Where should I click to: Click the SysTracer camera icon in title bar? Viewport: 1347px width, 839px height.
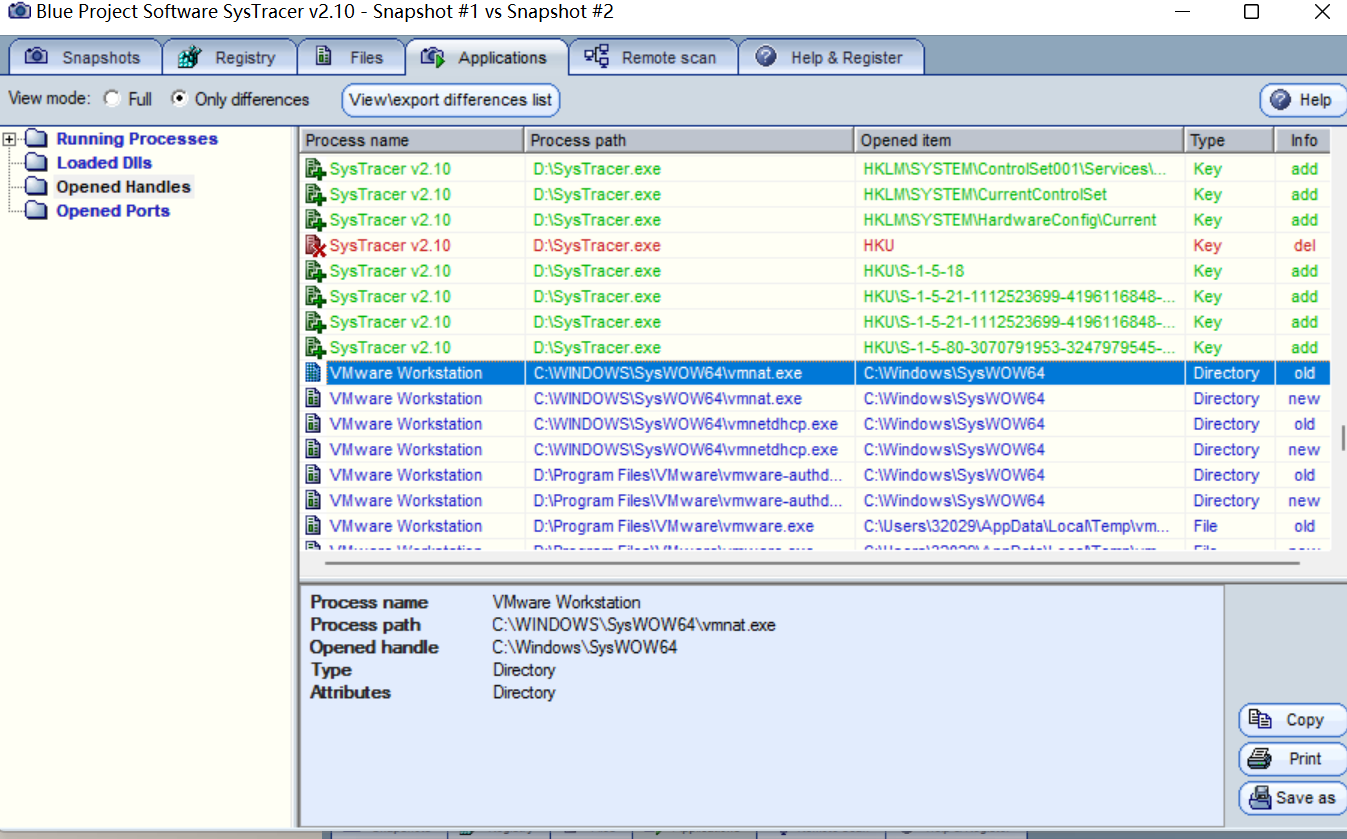coord(18,12)
